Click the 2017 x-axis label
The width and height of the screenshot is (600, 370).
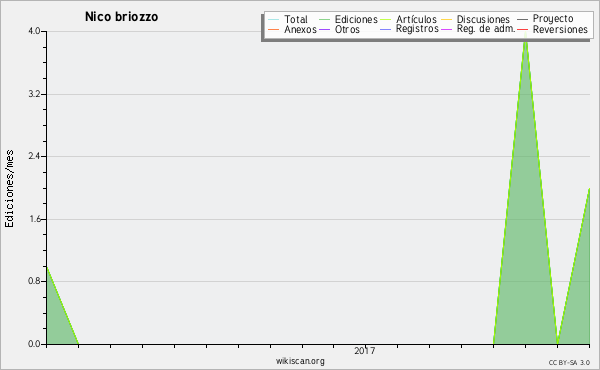364,351
